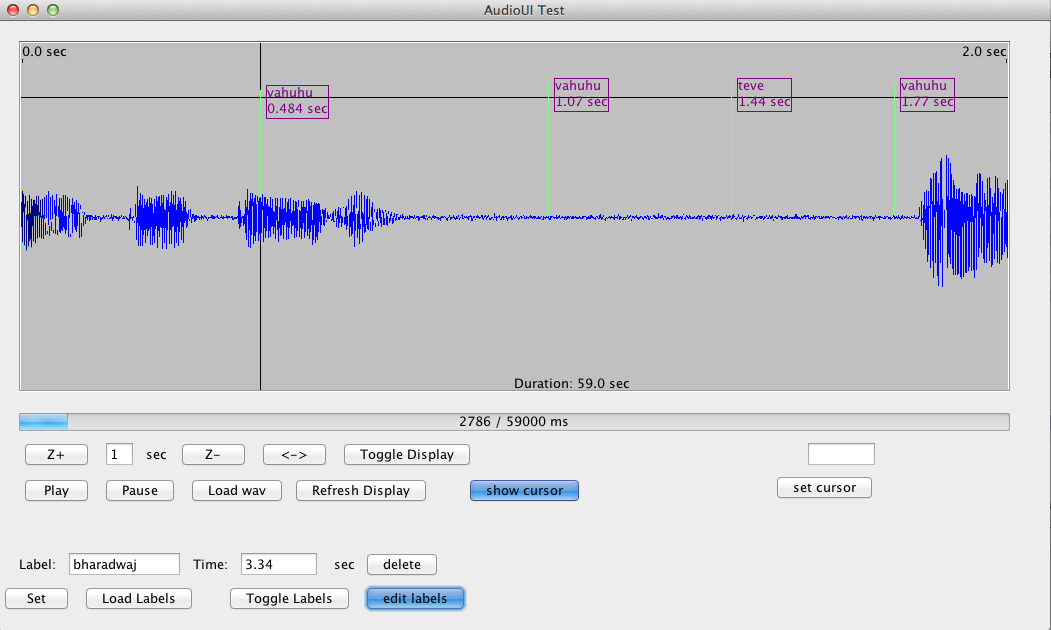Screen dimensions: 1051x630
Task: Click the set cursor button
Action: coord(824,488)
